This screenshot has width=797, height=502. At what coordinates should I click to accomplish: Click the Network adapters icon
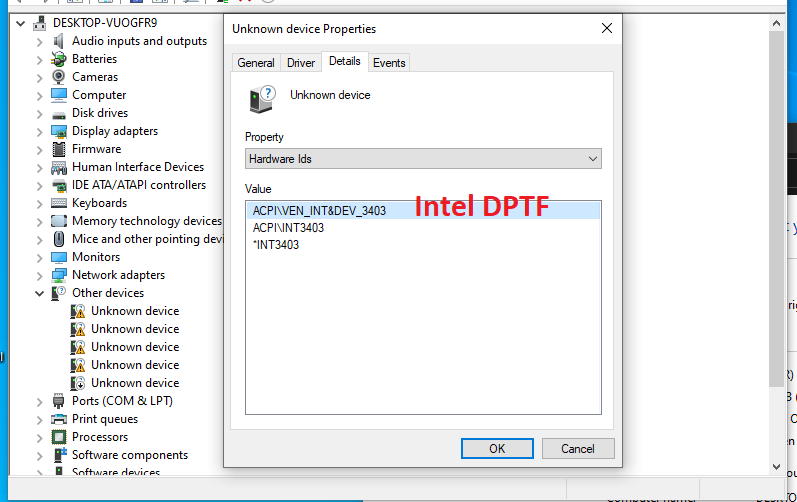coord(60,275)
